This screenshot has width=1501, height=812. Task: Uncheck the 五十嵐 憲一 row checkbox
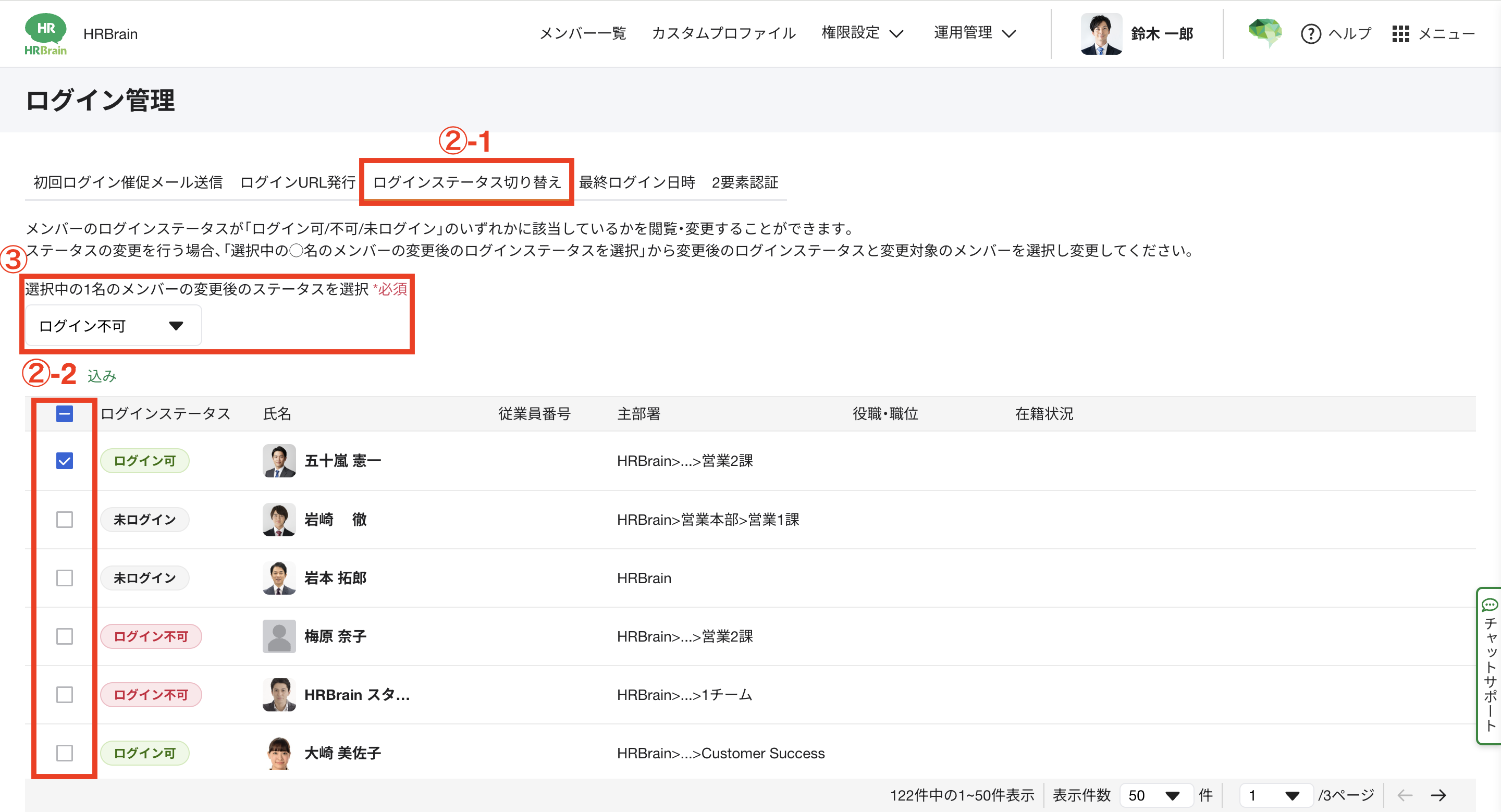pos(65,461)
